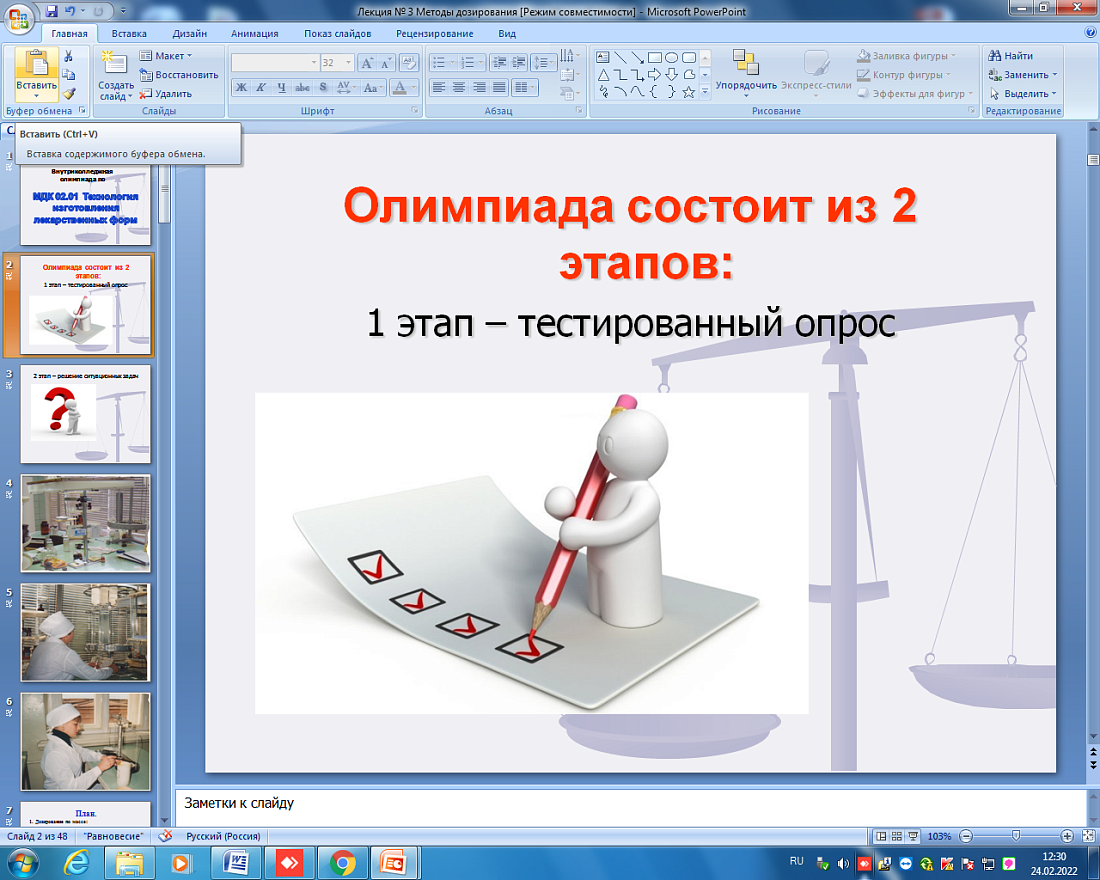
Task: Switch to Slide Sorter view in status bar
Action: pyautogui.click(x=897, y=836)
